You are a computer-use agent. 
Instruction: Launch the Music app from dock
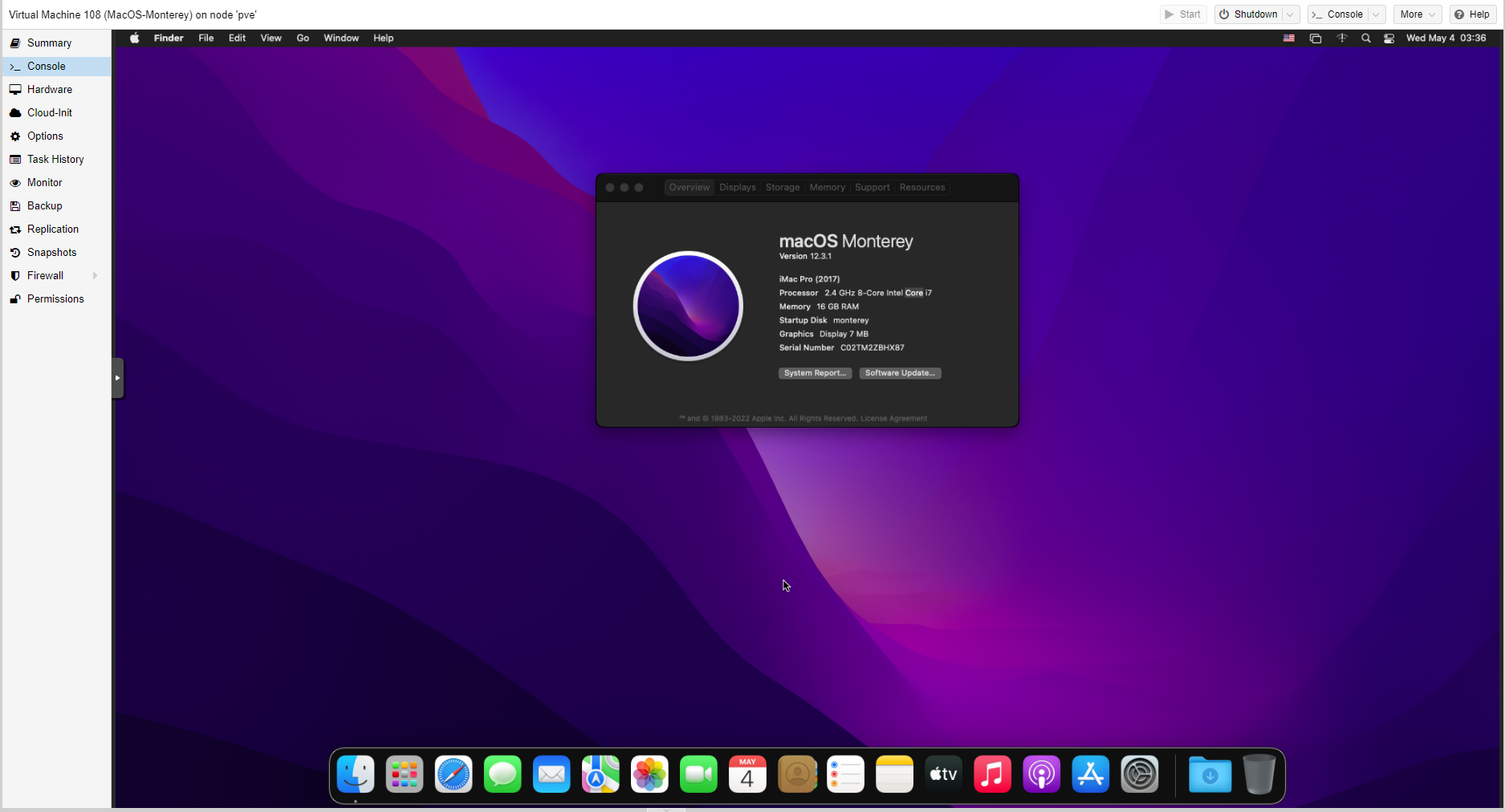tap(992, 775)
